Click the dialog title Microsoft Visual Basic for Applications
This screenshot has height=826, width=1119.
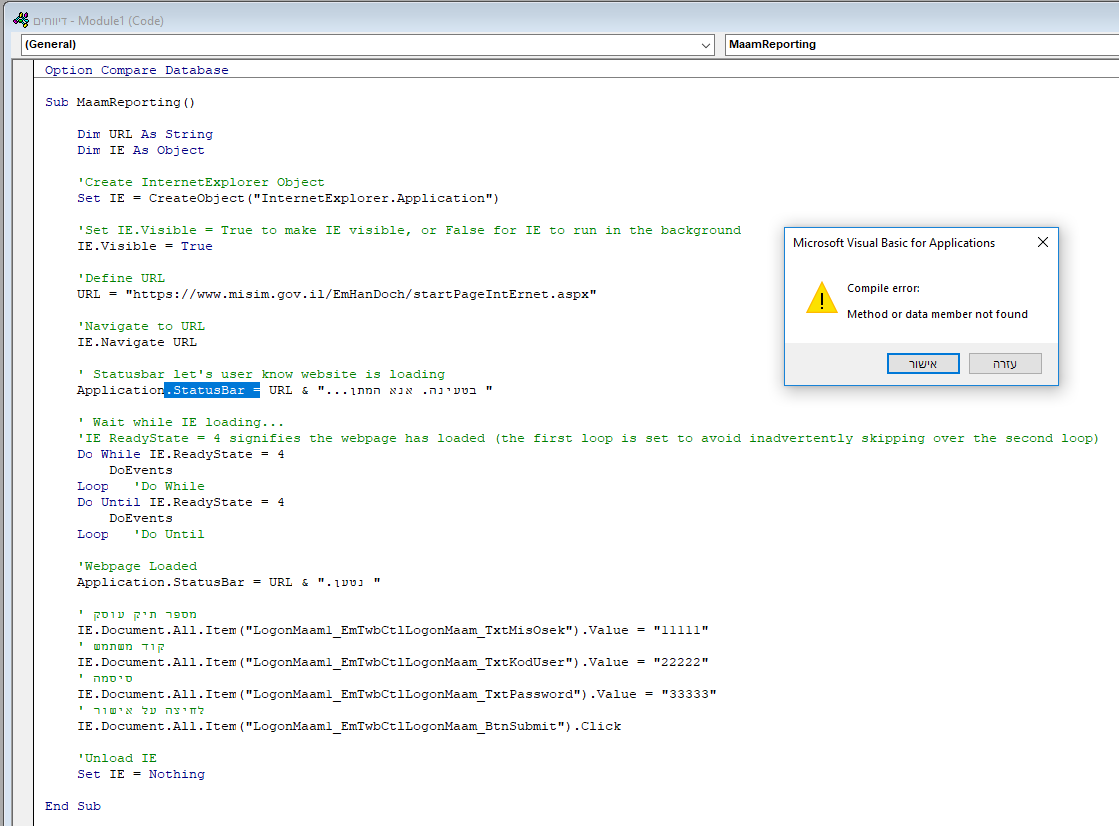coord(893,243)
